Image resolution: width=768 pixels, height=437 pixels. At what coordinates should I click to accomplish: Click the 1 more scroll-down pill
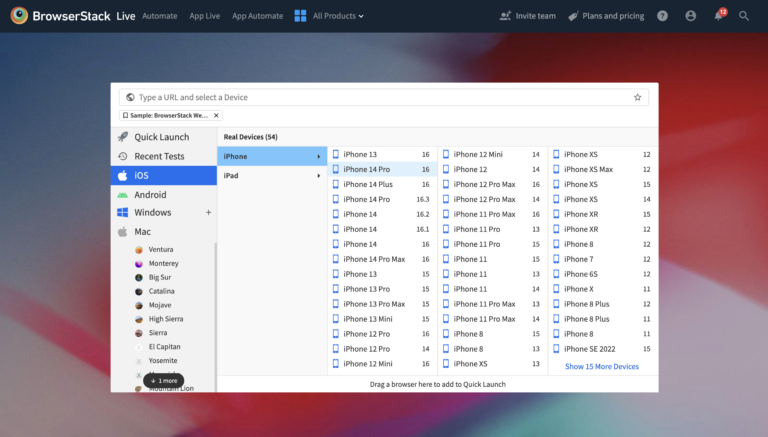164,381
